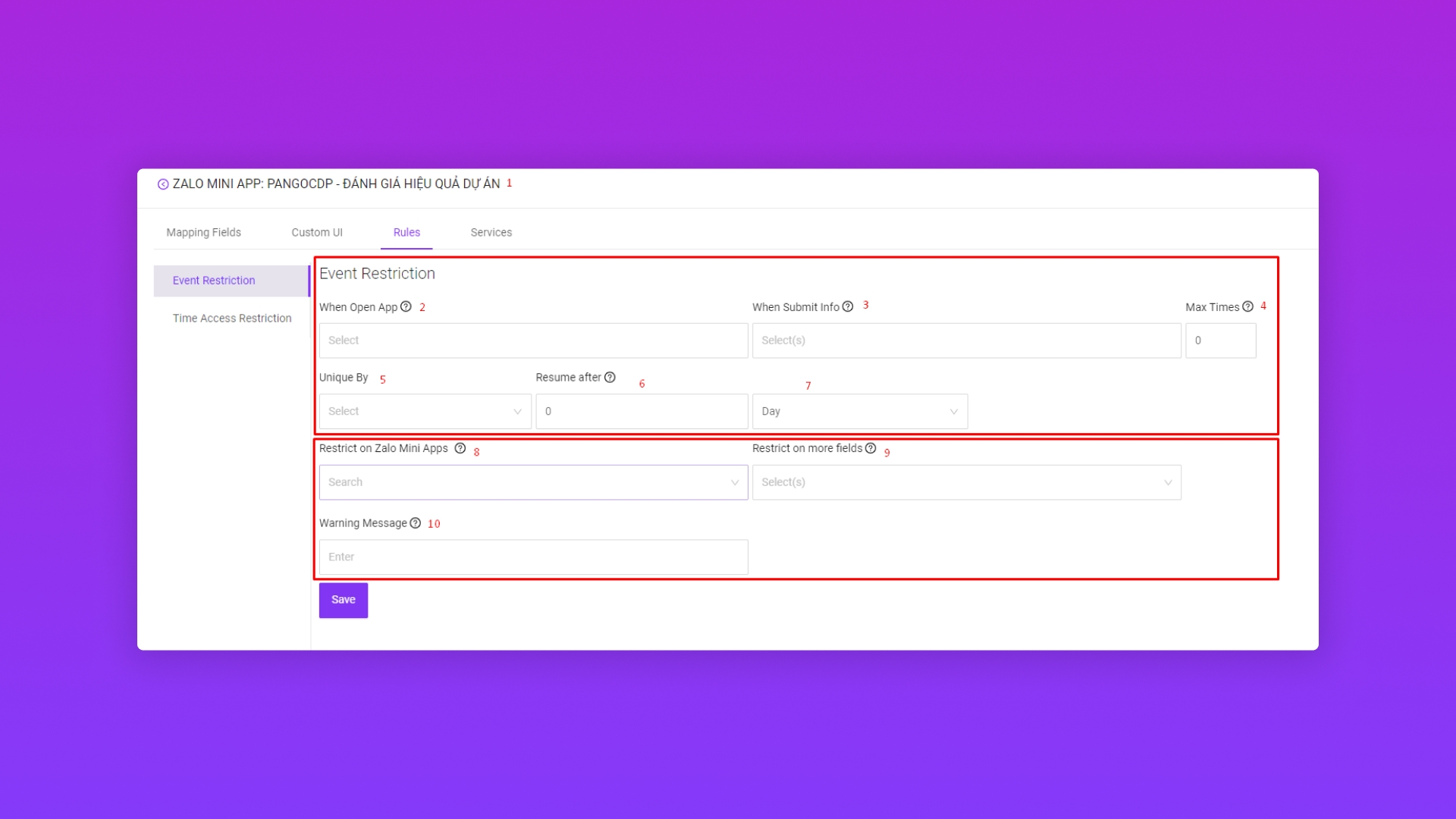Click the Max Times number field
This screenshot has width=1456, height=819.
(1220, 340)
